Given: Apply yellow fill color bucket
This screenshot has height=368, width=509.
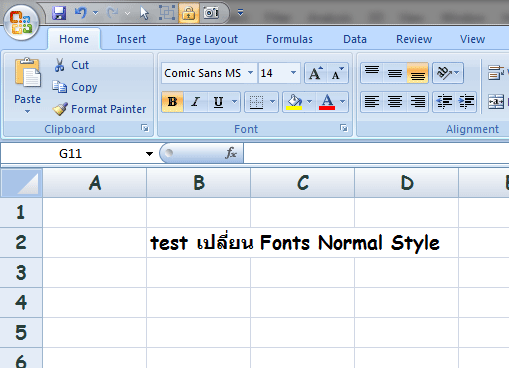Looking at the screenshot, I should (294, 102).
